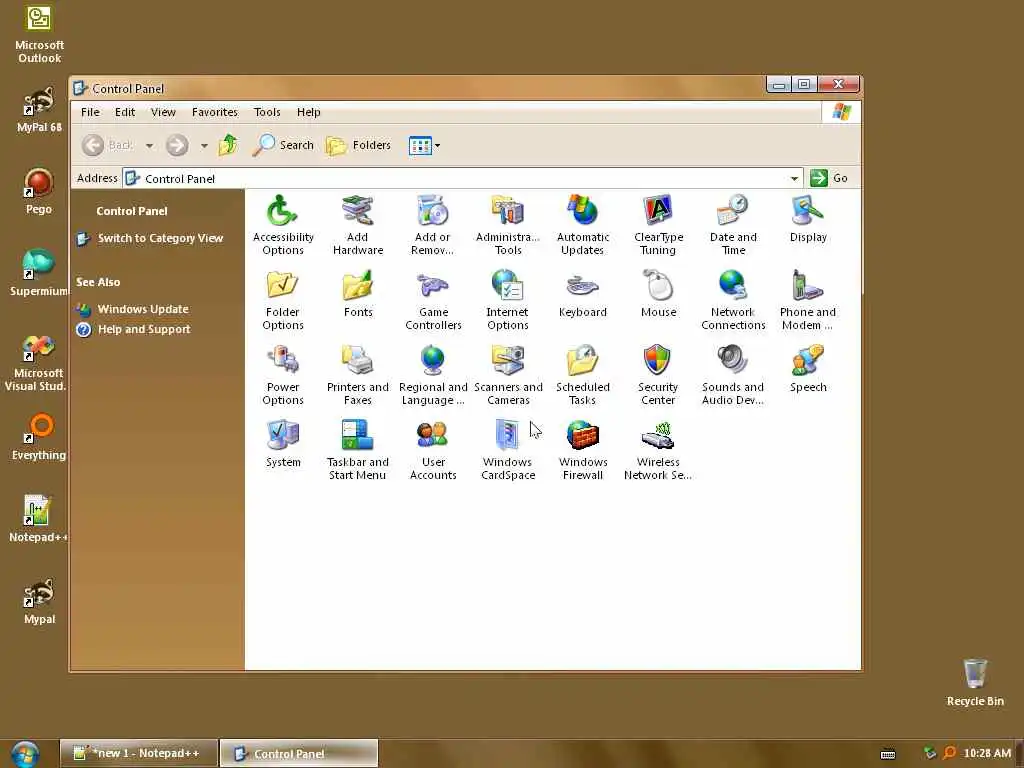Open Add Hardware wizard icon
The height and width of the screenshot is (768, 1024).
357,225
